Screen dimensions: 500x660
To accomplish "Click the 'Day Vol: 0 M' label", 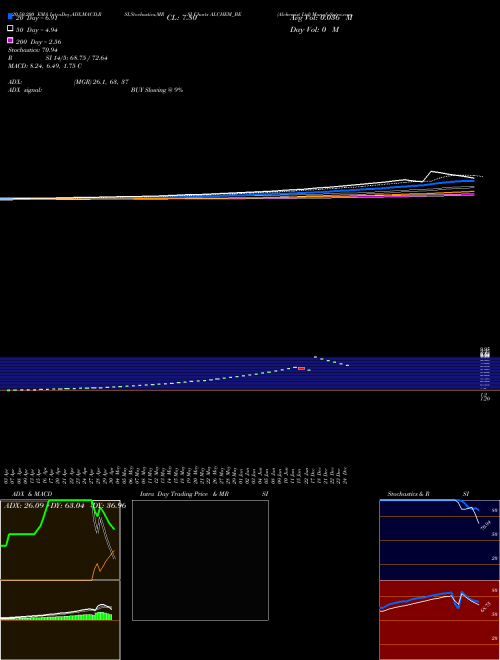I will (x=314, y=29).
